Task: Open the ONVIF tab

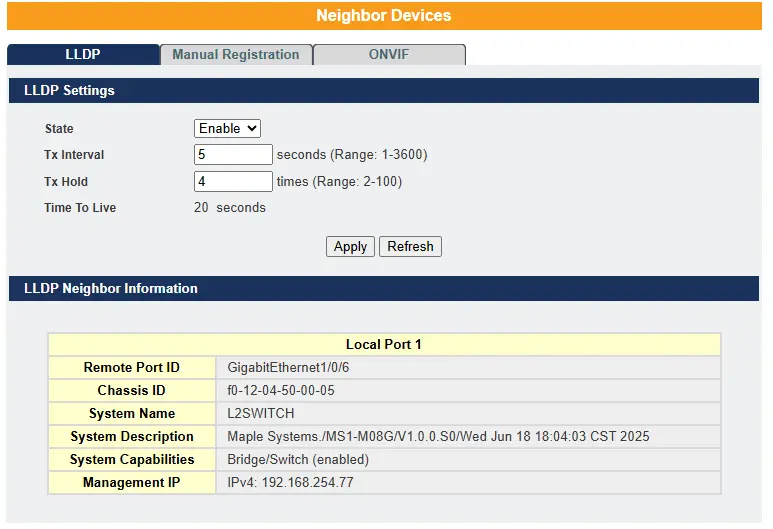Action: 389,54
